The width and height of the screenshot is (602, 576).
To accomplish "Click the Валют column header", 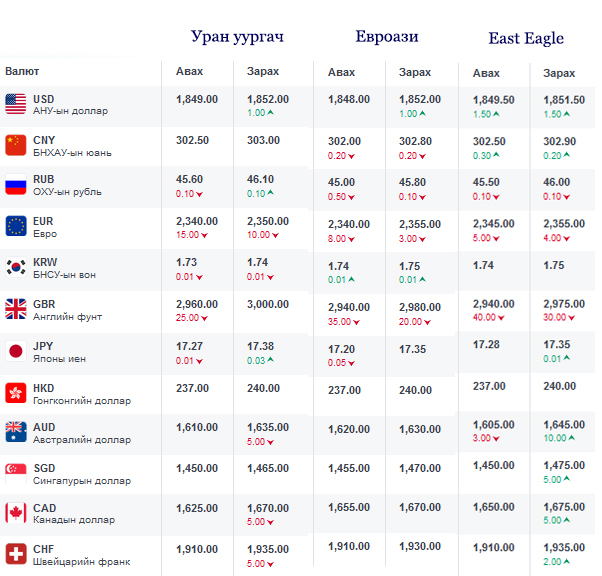I will (23, 71).
